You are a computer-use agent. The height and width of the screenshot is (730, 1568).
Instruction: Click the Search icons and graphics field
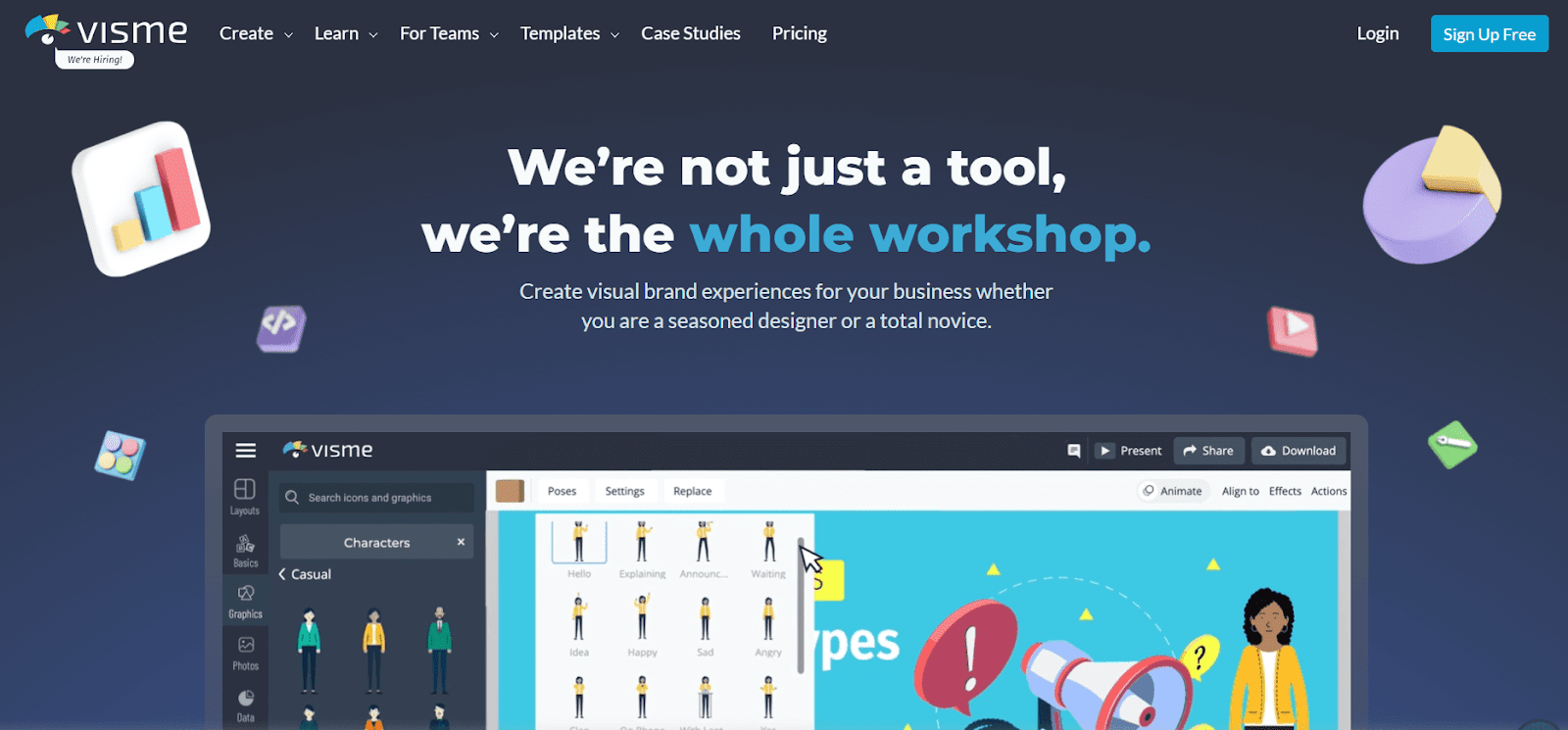pos(376,498)
